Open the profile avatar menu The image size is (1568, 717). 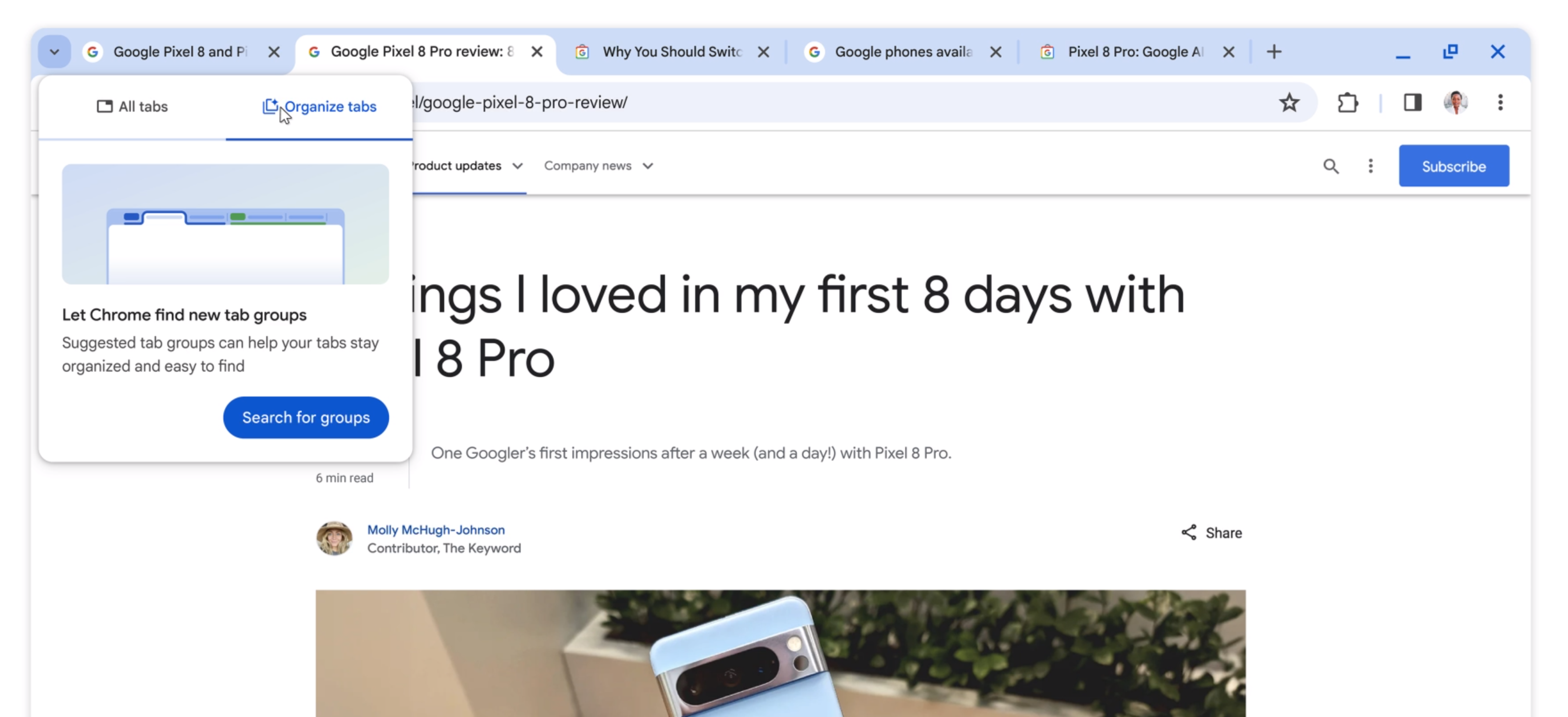[1455, 103]
